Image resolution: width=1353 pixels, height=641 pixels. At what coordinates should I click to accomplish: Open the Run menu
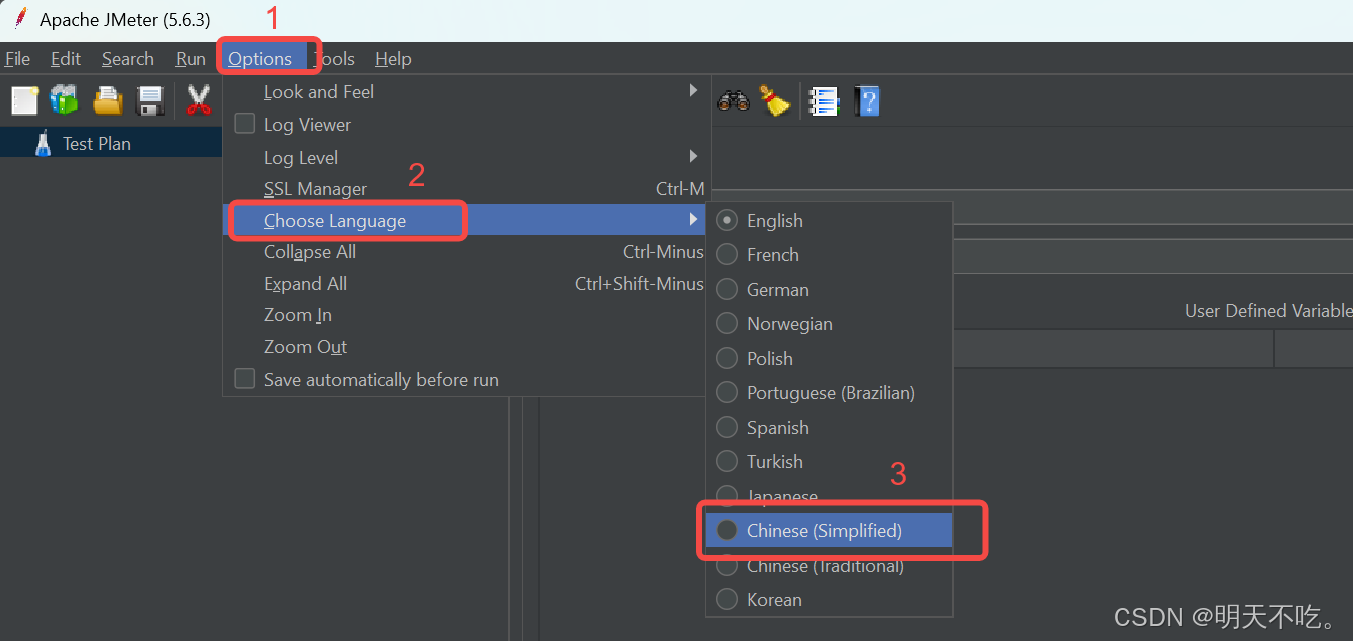click(190, 59)
